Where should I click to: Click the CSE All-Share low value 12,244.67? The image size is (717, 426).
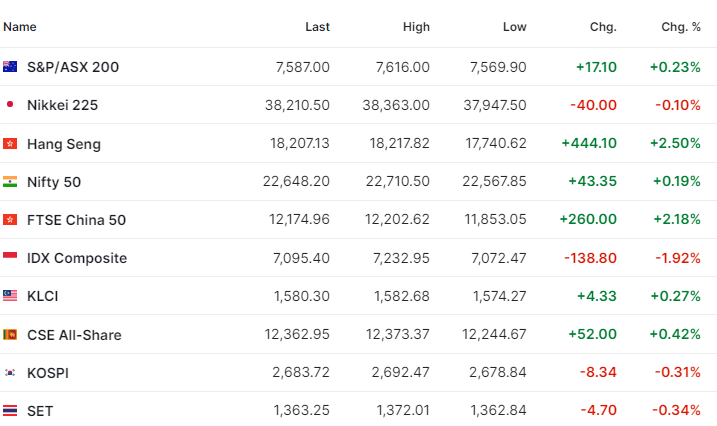coord(494,334)
